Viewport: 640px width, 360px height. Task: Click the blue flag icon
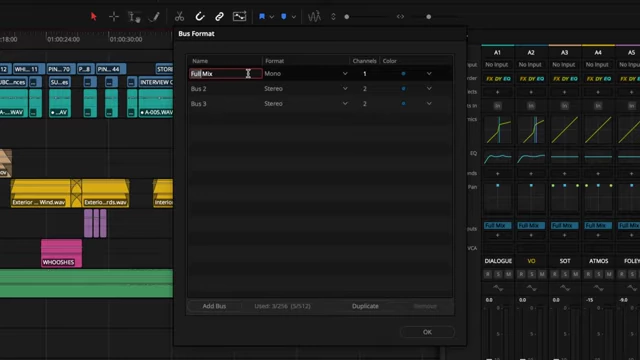262,16
